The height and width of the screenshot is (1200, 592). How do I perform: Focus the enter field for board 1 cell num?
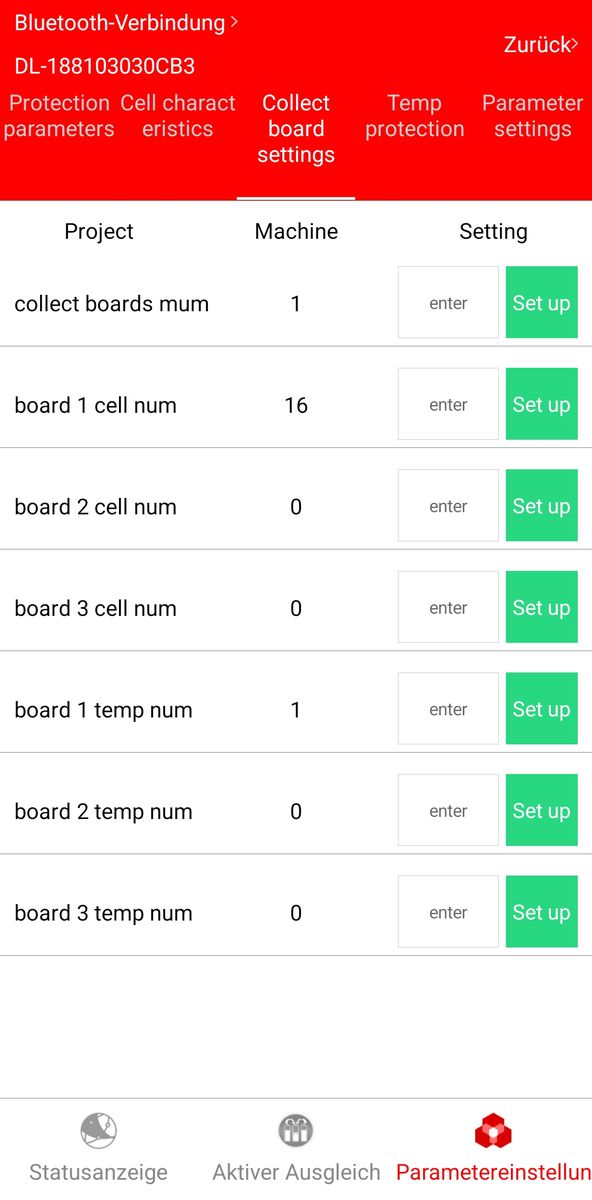click(x=448, y=404)
